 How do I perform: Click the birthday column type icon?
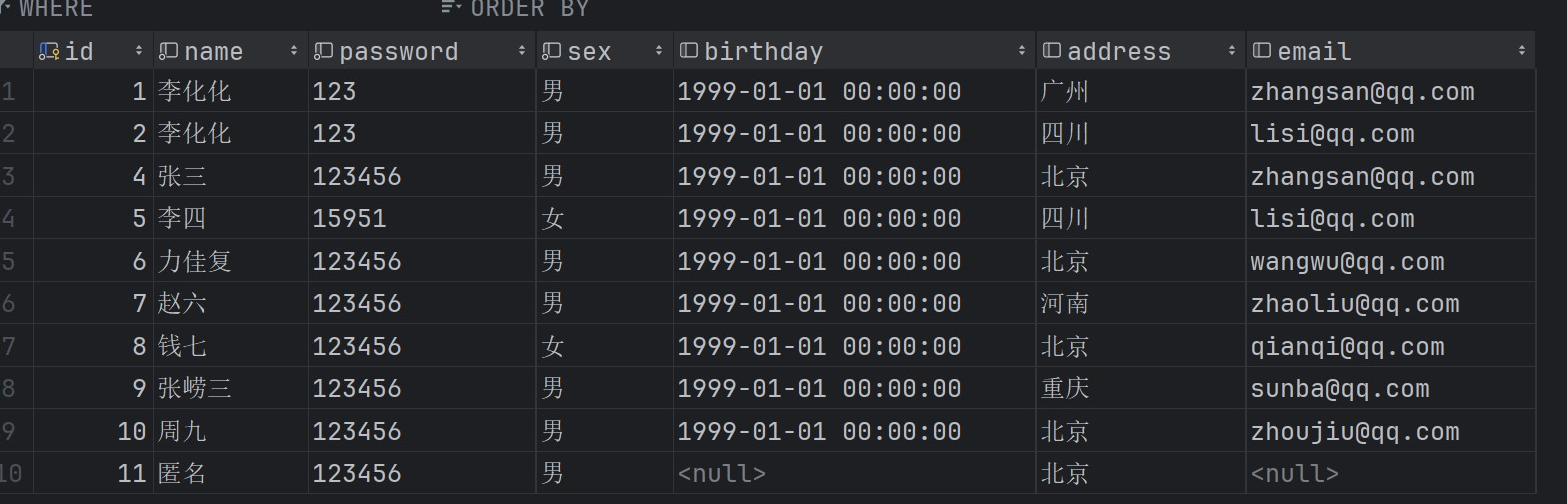pos(688,51)
